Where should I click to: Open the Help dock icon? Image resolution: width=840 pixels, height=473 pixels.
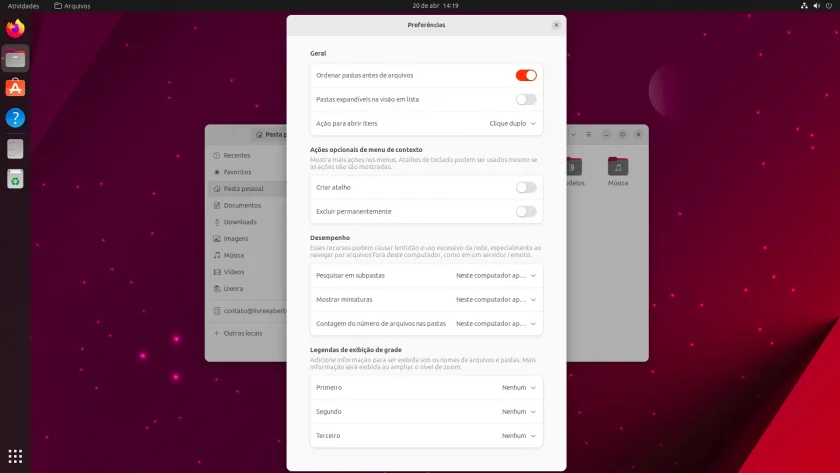[15, 118]
